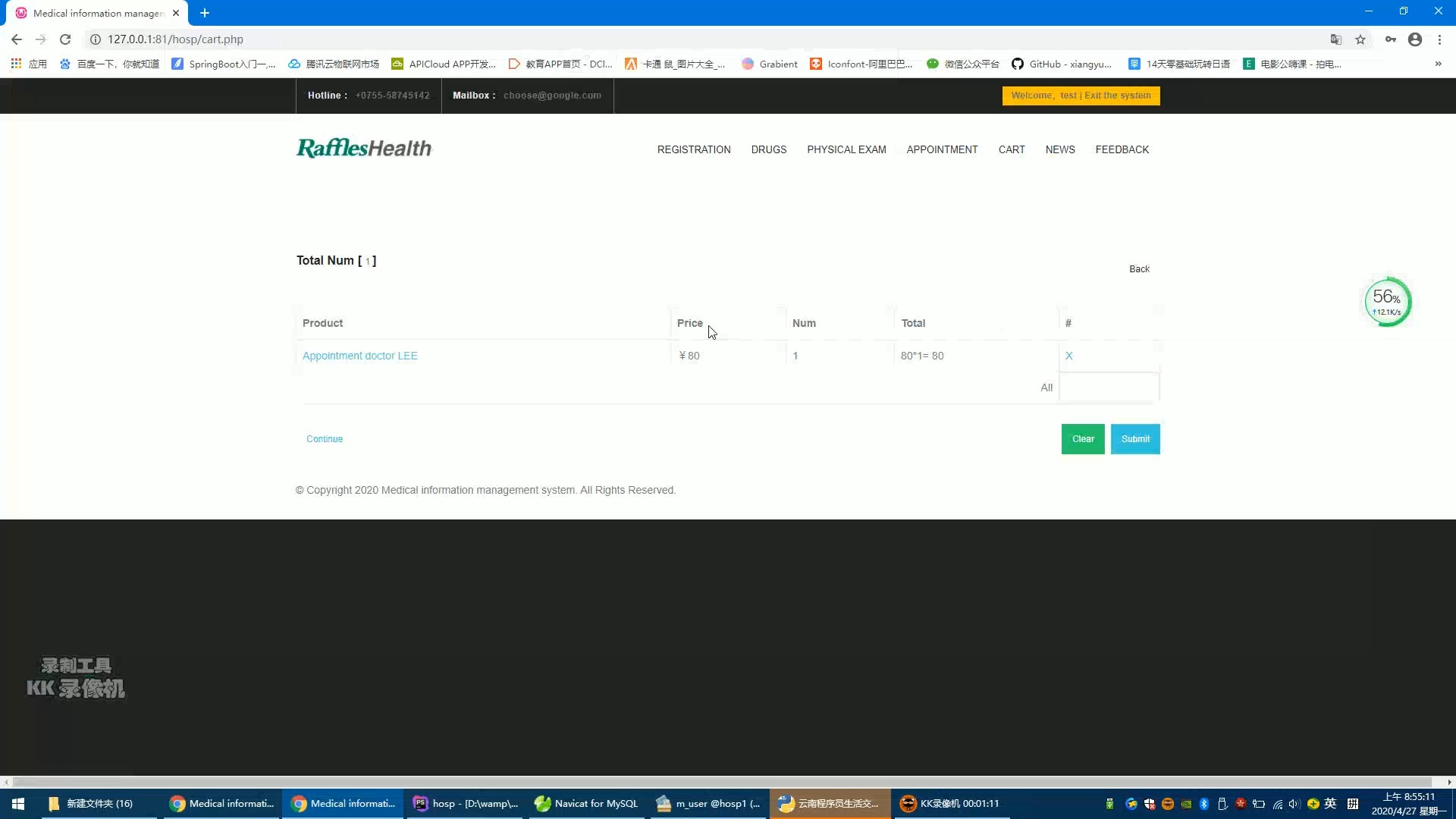Open the NEWS menu
Screen dimensions: 1456x819
tap(1060, 149)
